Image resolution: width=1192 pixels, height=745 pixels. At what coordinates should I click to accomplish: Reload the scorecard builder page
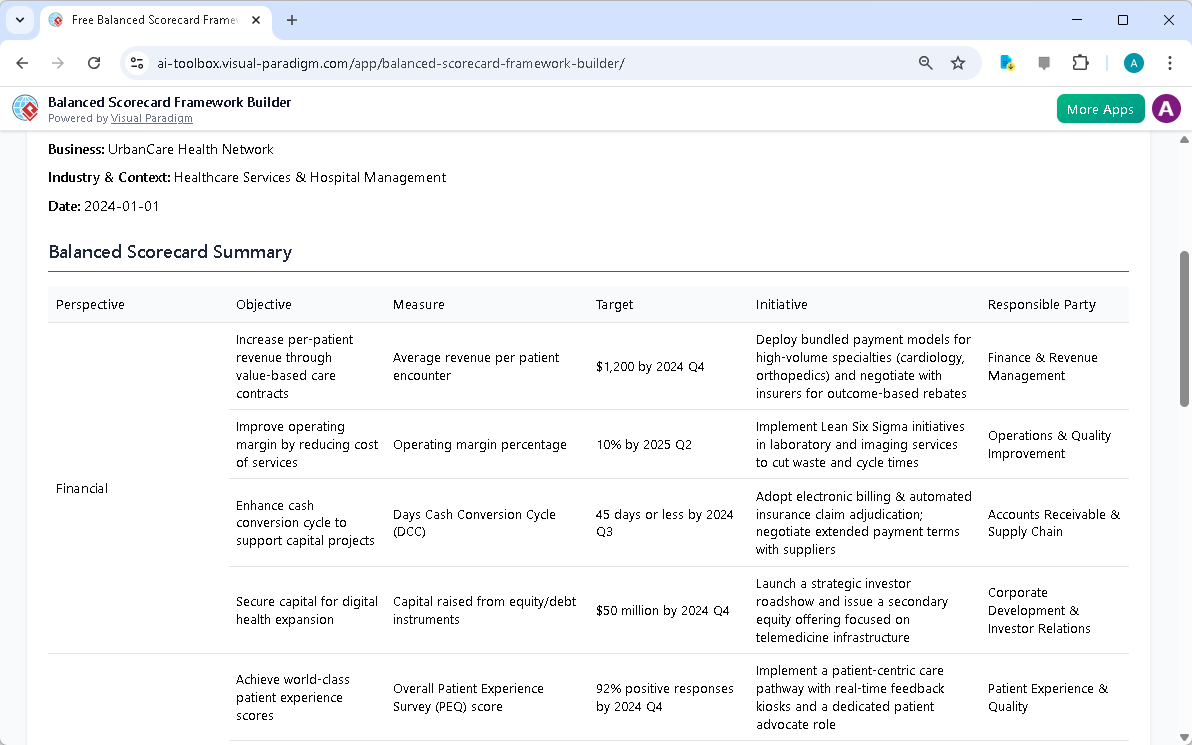coord(94,62)
